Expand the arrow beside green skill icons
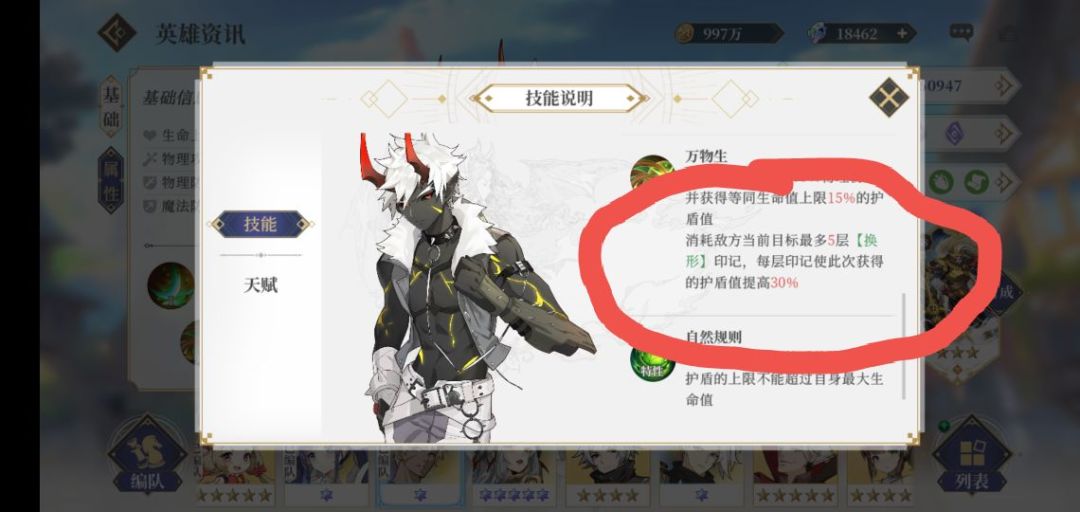 1006,183
